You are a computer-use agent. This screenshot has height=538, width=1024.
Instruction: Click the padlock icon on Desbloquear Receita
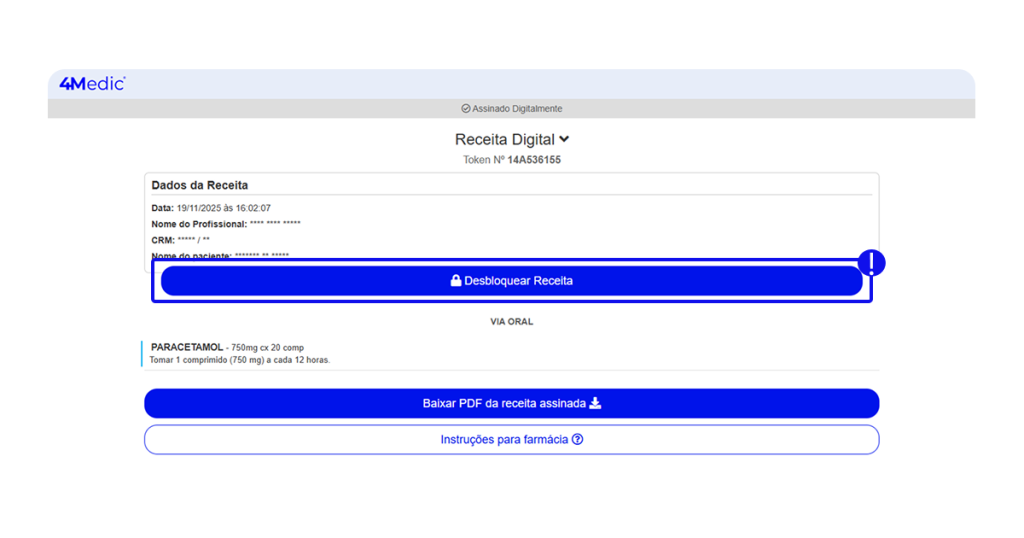(456, 281)
